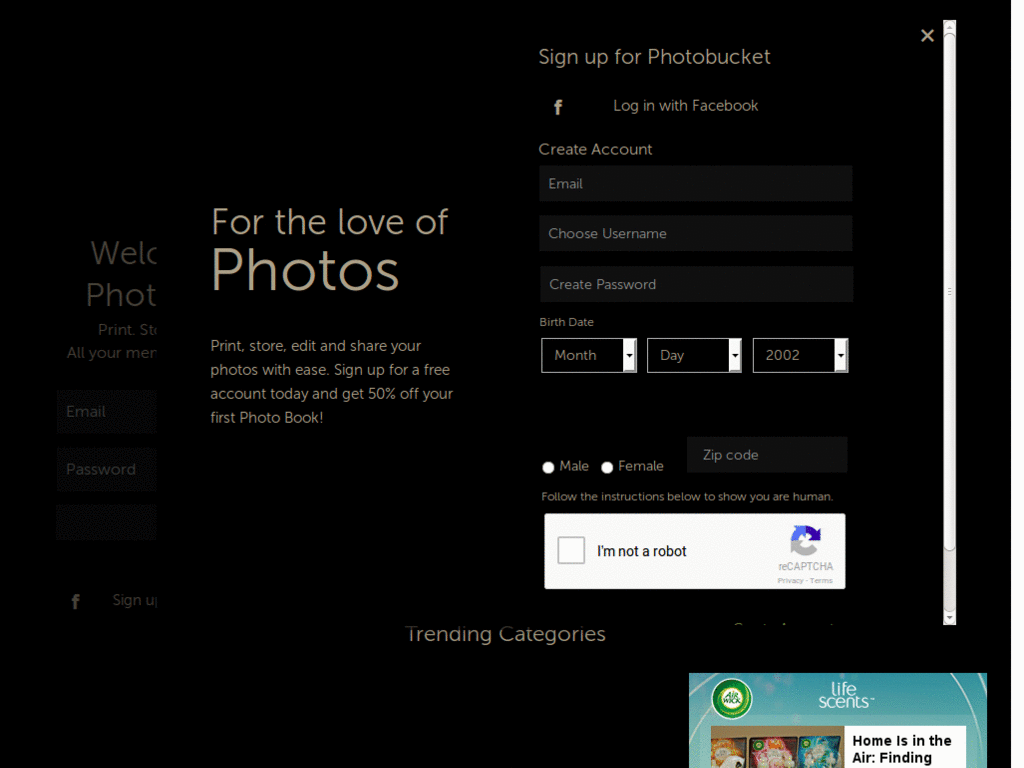Image resolution: width=1024 pixels, height=768 pixels.
Task: Open the reCAPTCHA Terms link
Action: click(822, 579)
